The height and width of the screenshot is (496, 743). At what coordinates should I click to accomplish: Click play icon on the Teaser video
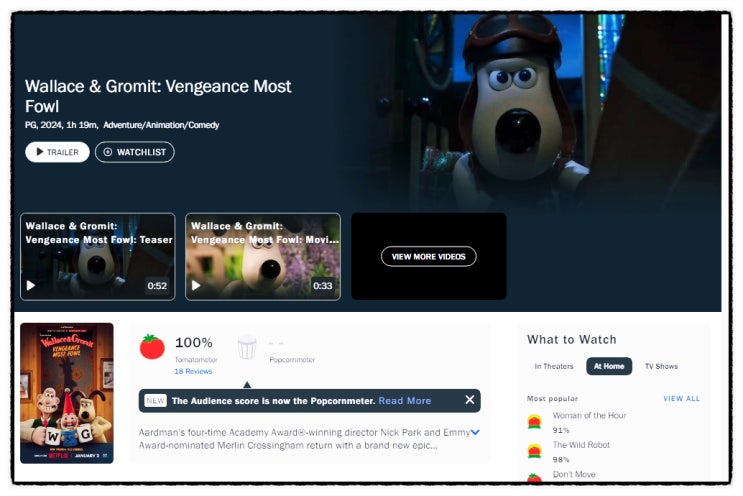coord(31,286)
